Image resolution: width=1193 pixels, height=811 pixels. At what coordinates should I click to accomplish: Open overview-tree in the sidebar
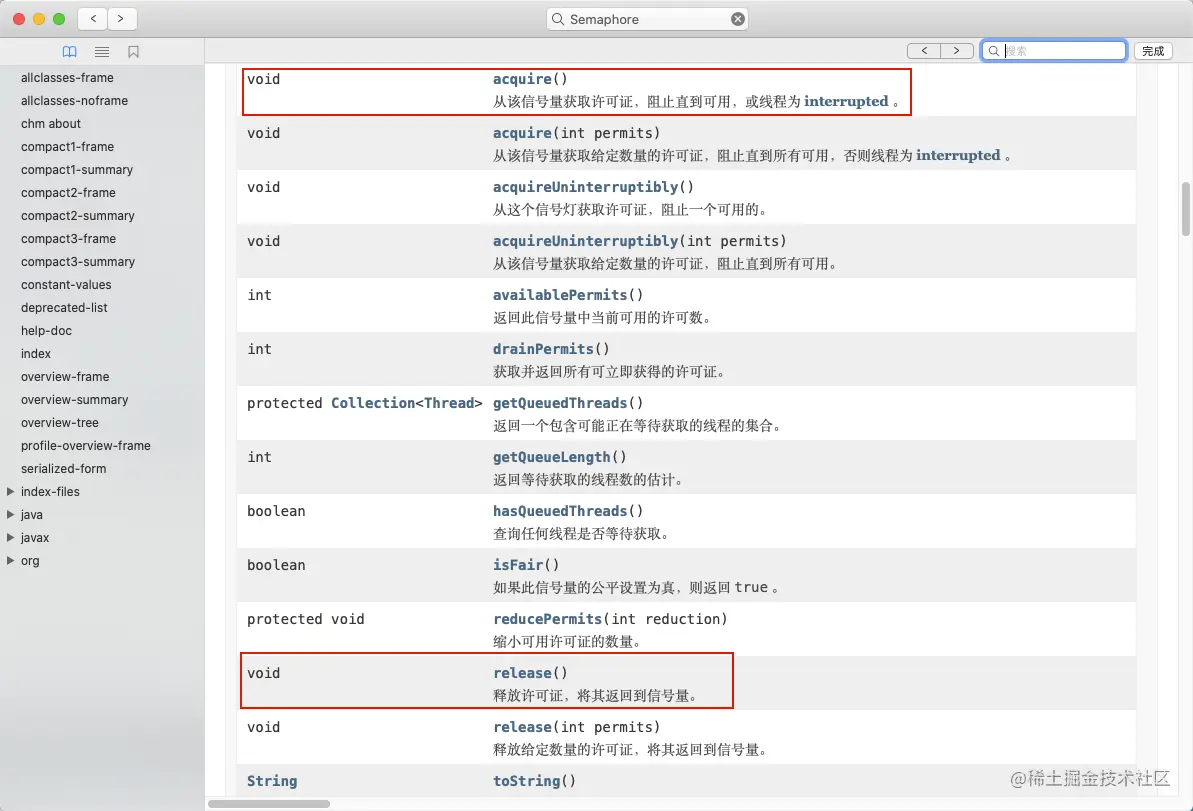[x=59, y=422]
